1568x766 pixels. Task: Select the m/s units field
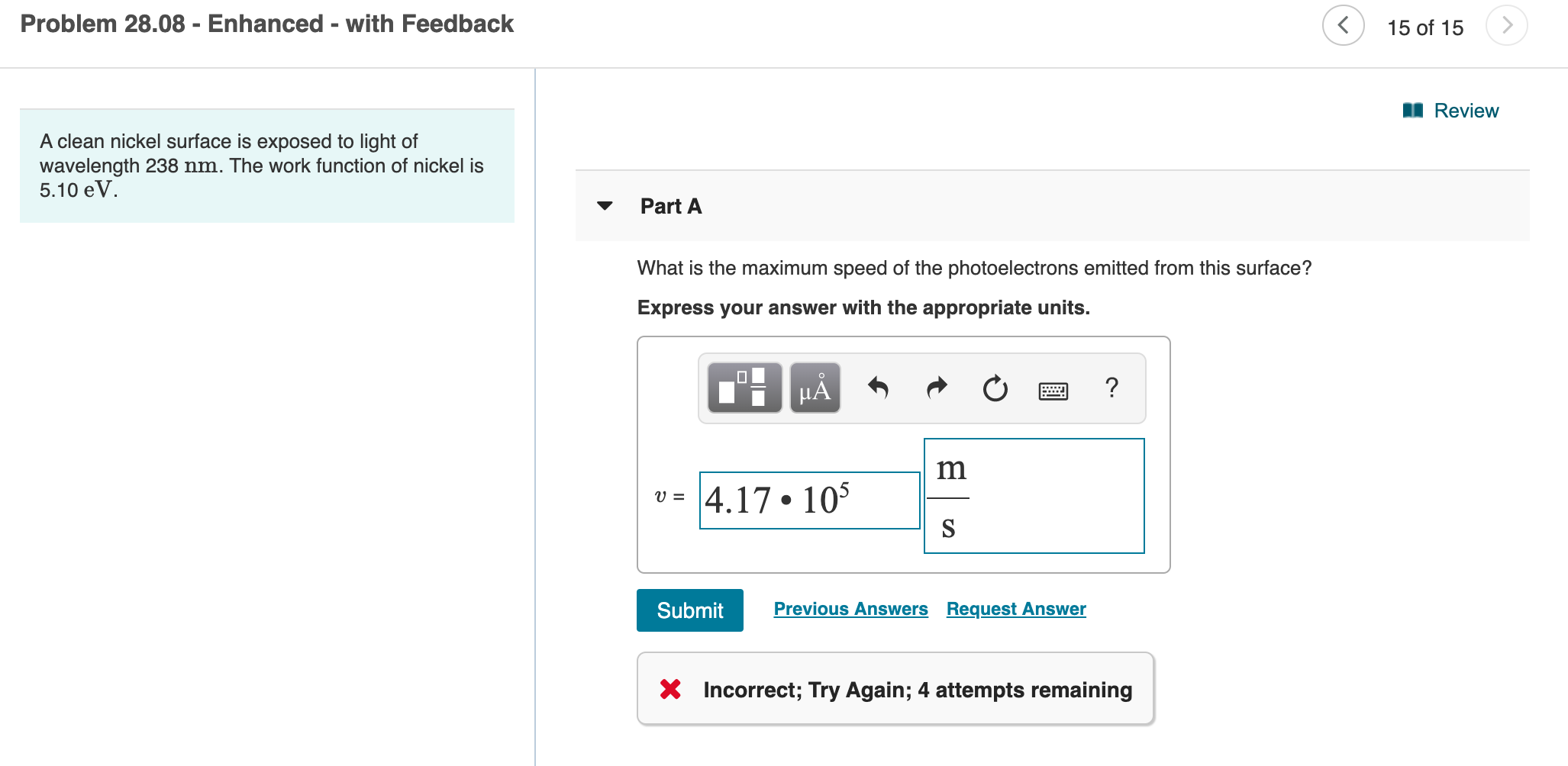pos(1034,495)
